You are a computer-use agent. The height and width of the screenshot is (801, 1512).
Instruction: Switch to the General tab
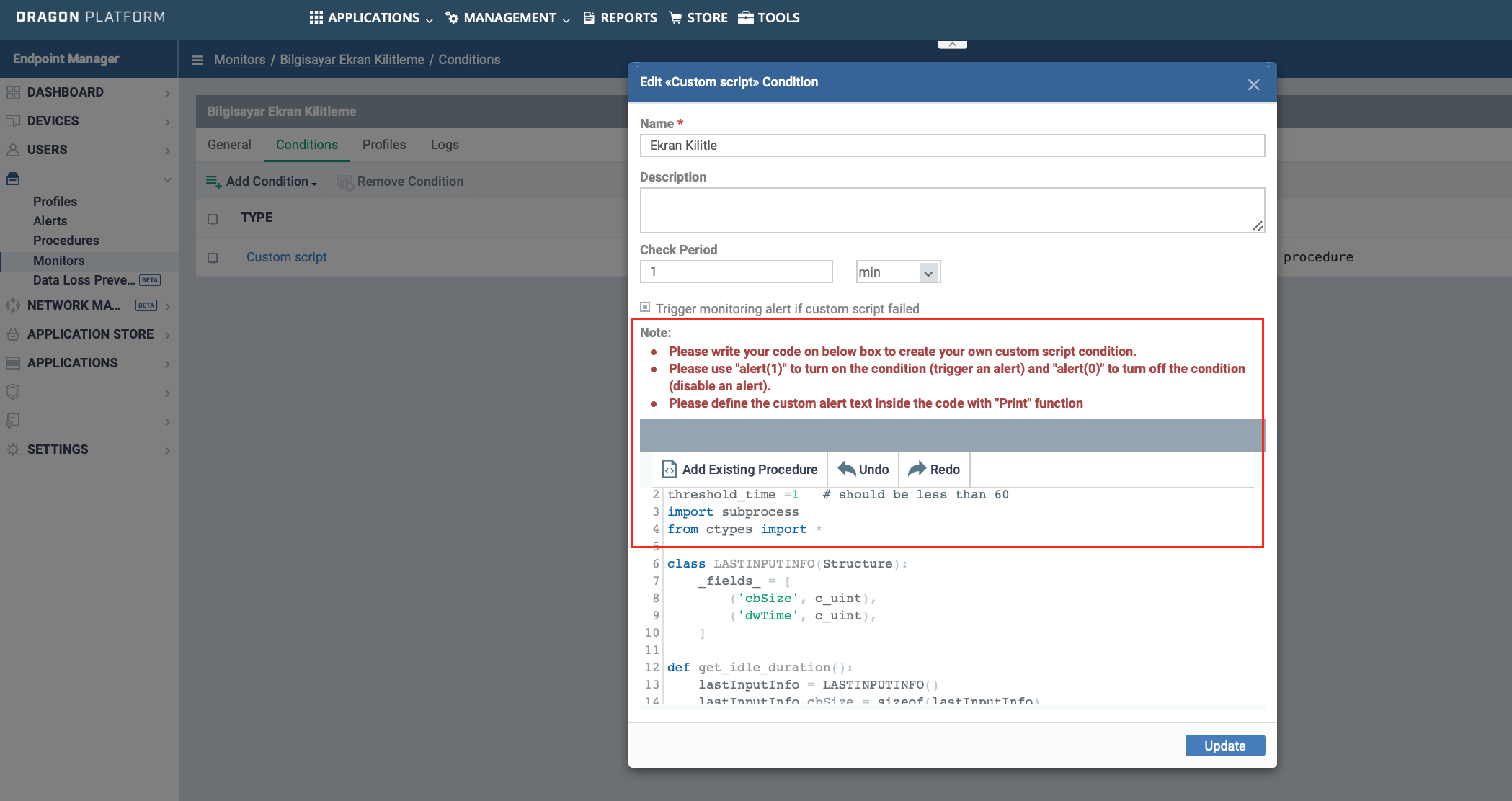(229, 145)
